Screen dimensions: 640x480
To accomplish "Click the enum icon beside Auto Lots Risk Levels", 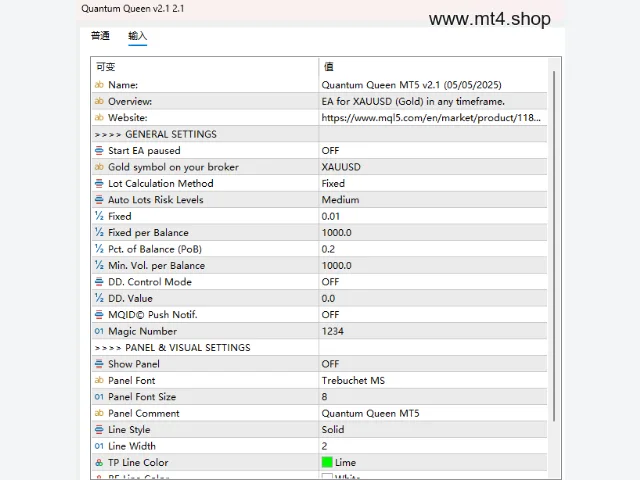I will (99, 200).
